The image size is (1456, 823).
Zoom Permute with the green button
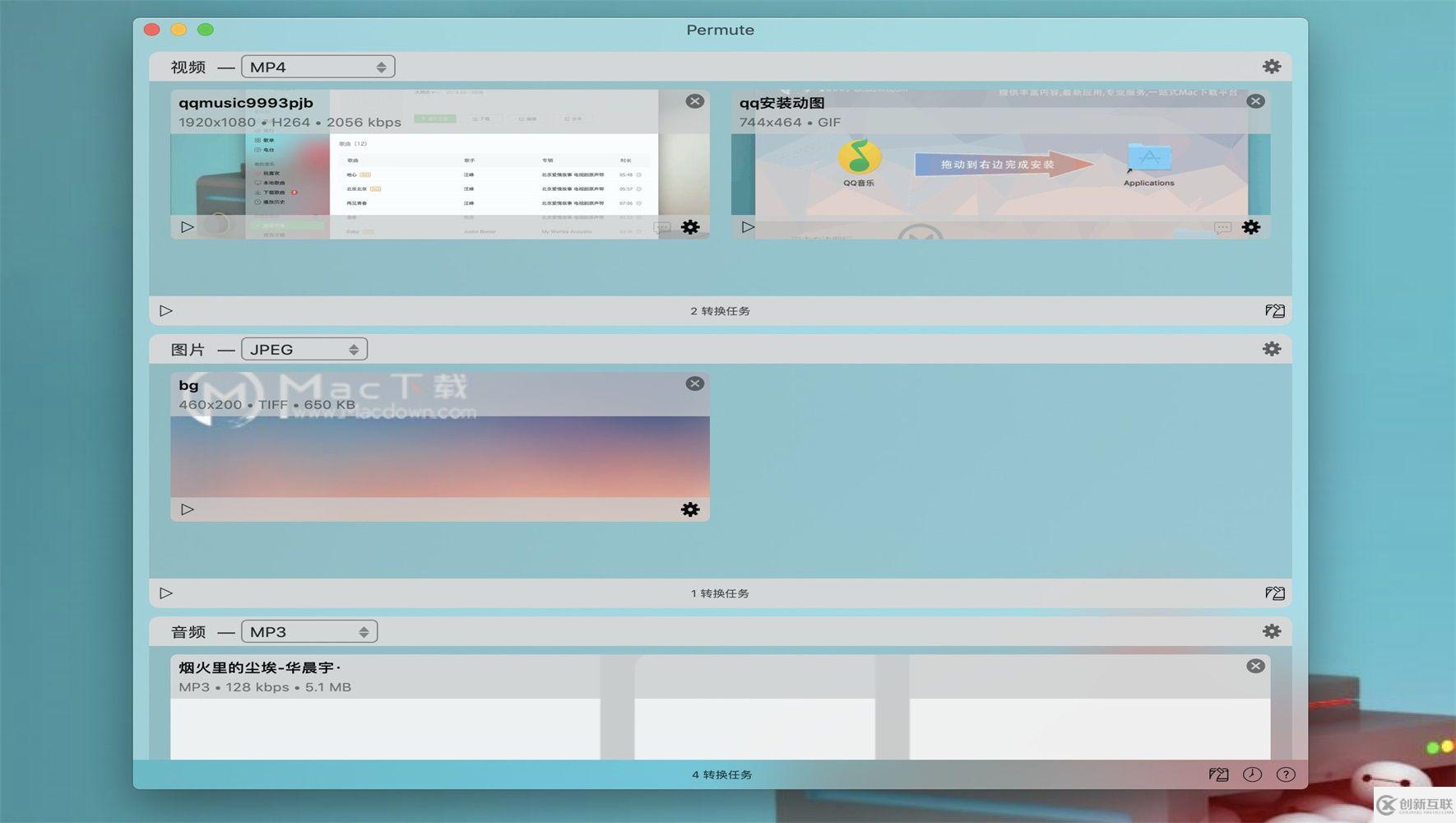[206, 30]
